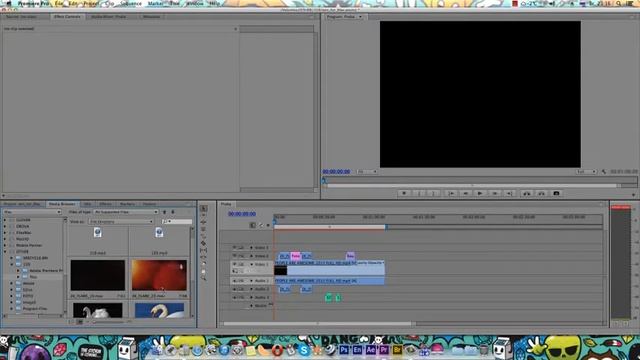Open the Sequence menu
This screenshot has height=360, width=640.
coord(131,3)
